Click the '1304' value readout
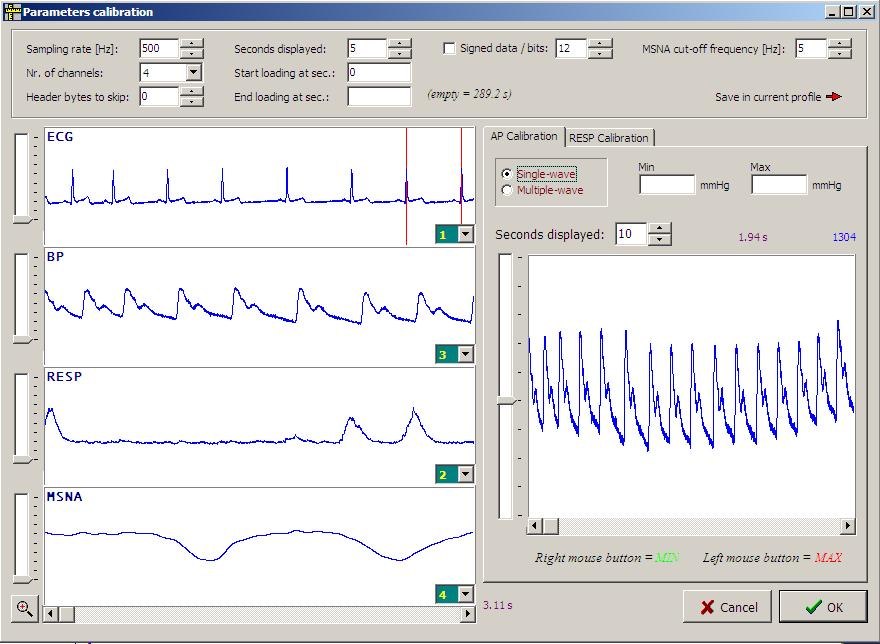This screenshot has width=880, height=644. click(x=844, y=237)
